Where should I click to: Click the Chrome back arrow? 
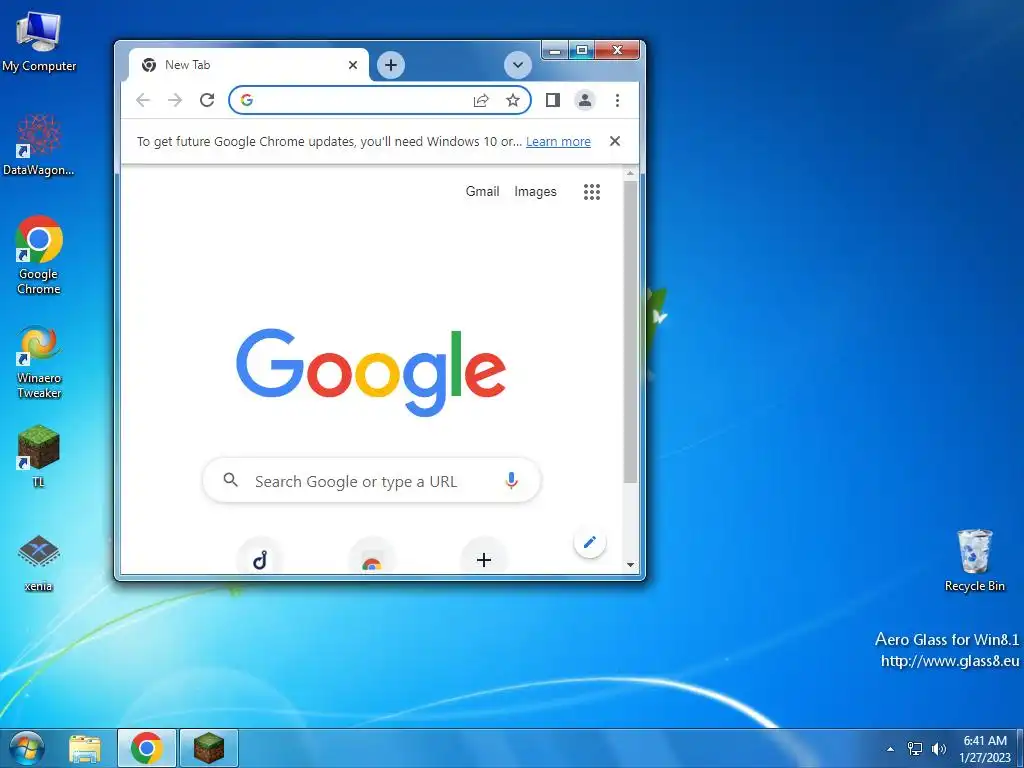pos(143,100)
